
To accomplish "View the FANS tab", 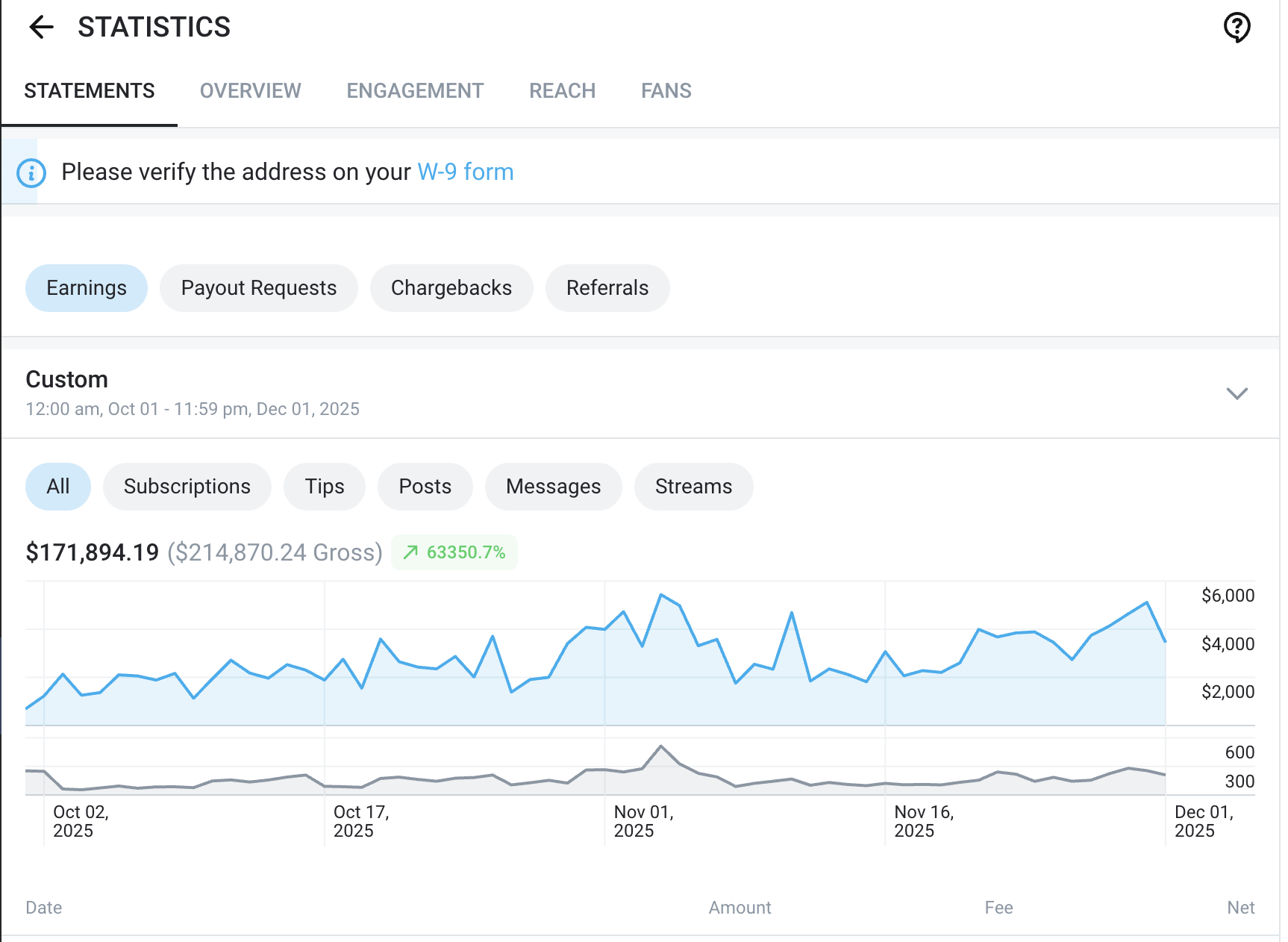I will 666,90.
